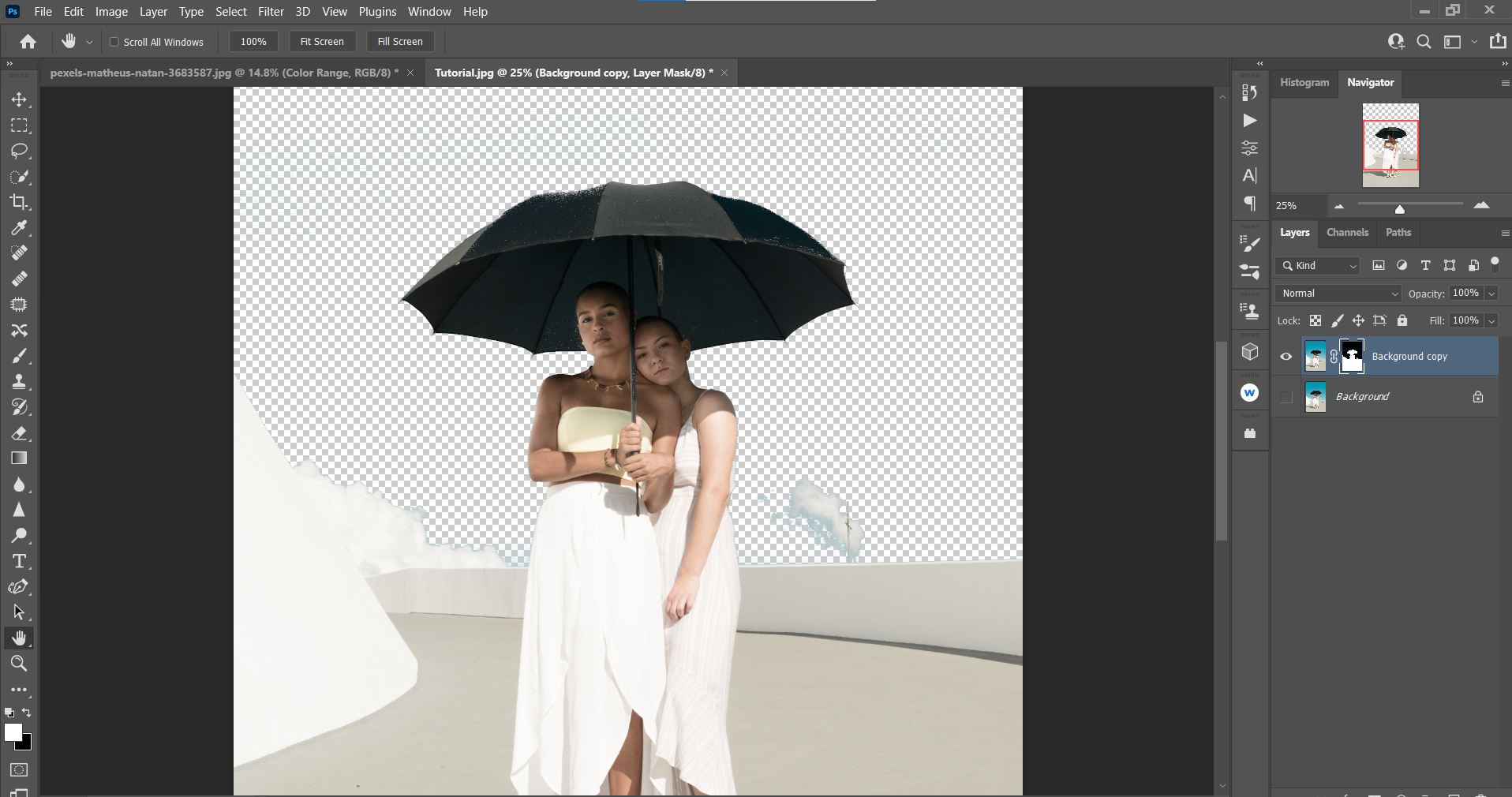Select the Zoom tool
1512x797 pixels.
coord(19,664)
